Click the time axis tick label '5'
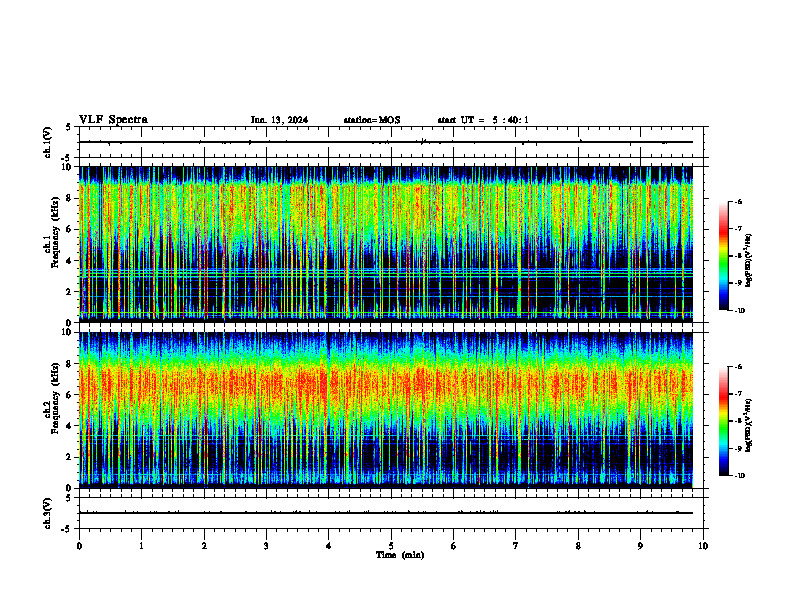 click(x=391, y=546)
